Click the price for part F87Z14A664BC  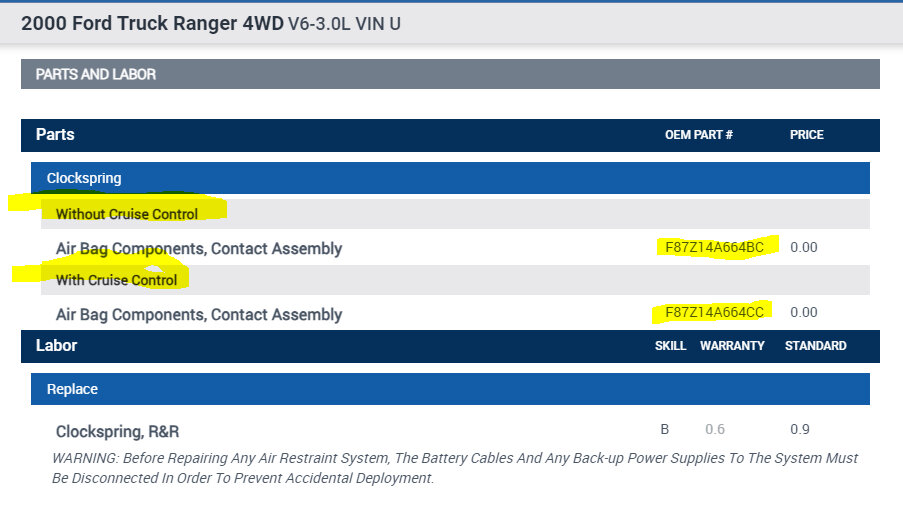coord(803,247)
